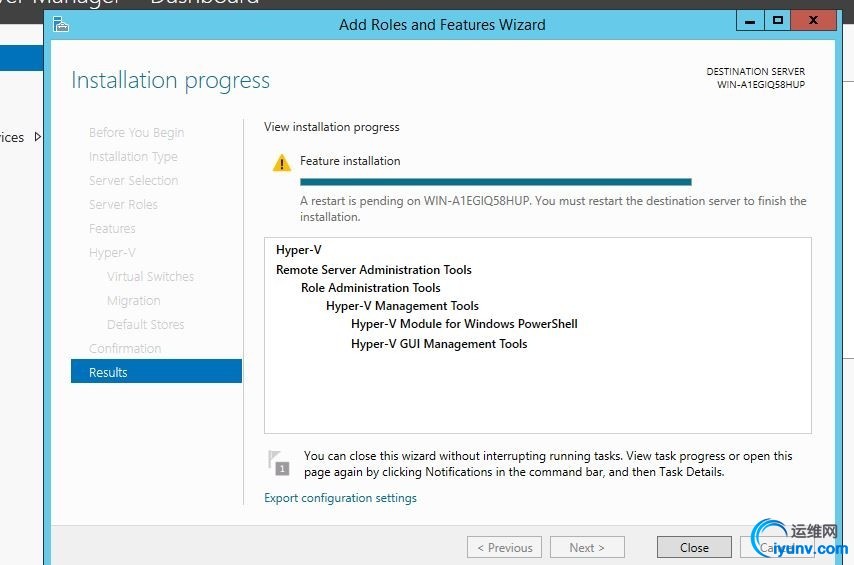Screen dimensions: 854x565
Task: Click the wizard icon in title bar
Action: [x=60, y=25]
